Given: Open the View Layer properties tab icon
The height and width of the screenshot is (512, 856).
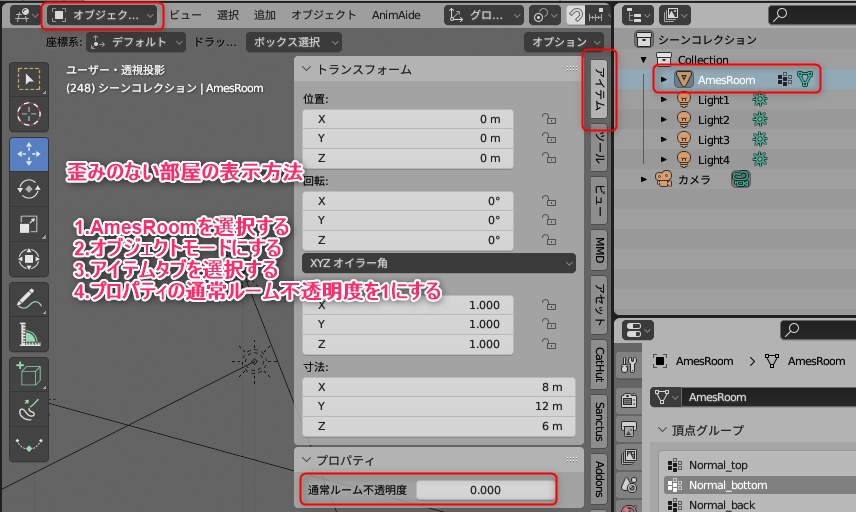Looking at the screenshot, I should 629,456.
